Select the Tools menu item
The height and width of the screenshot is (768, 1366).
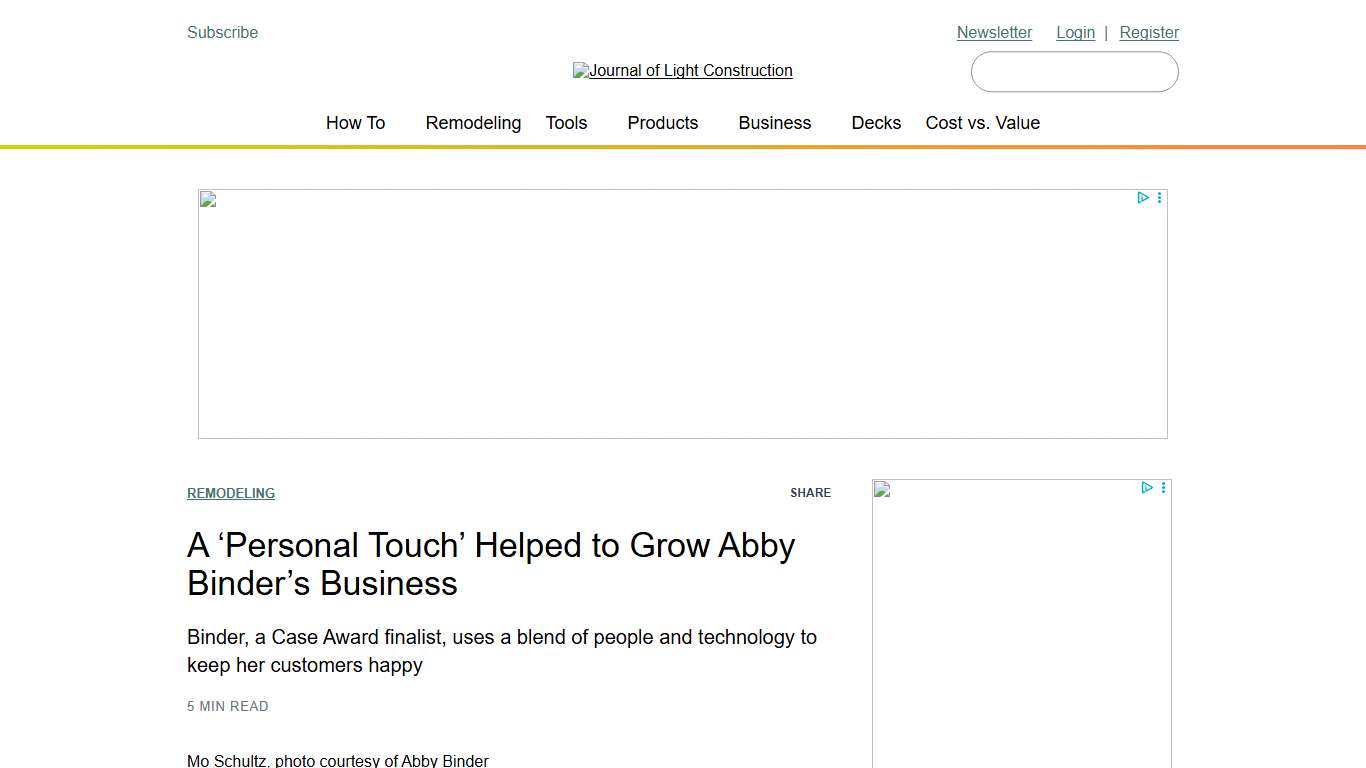pos(566,123)
